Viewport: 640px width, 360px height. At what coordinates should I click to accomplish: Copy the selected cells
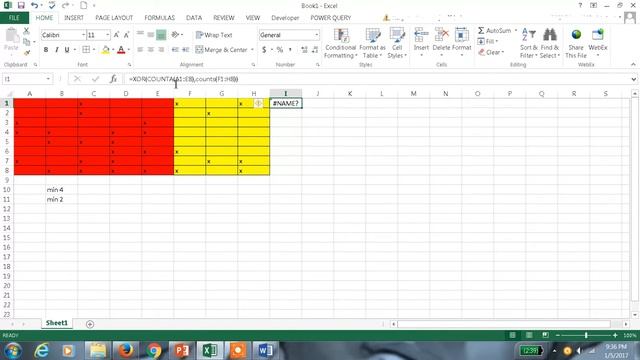click(x=27, y=42)
